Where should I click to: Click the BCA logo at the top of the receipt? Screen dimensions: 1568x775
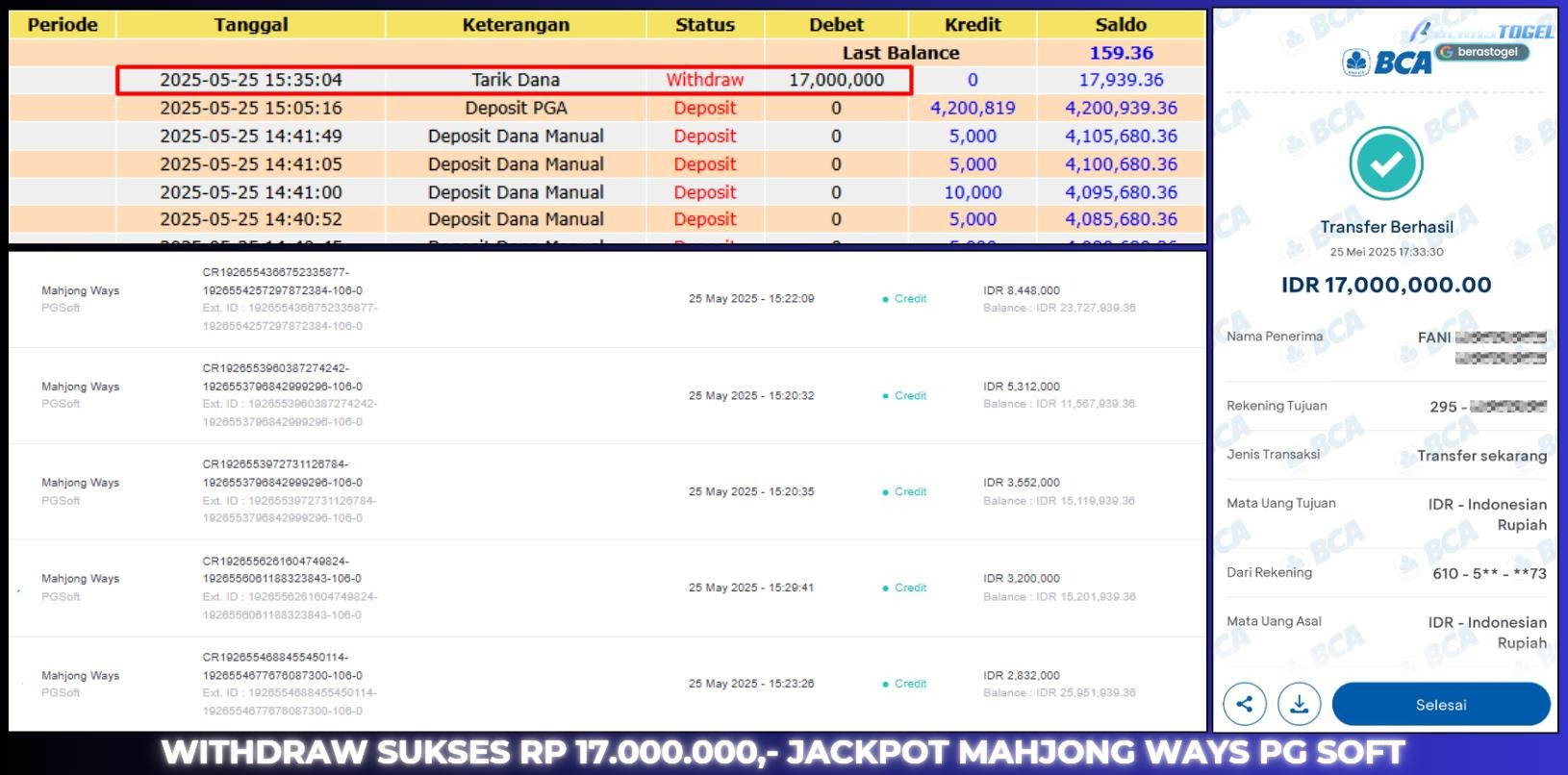pyautogui.click(x=1387, y=63)
